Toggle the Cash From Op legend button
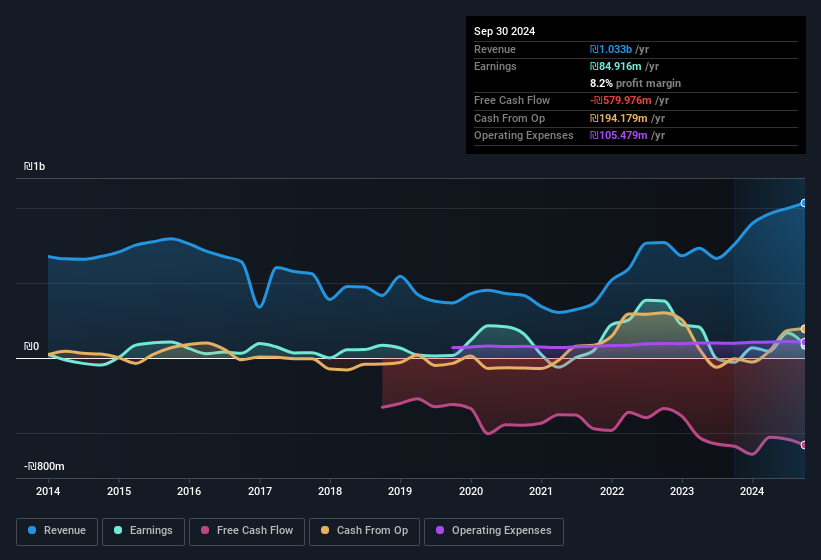821x560 pixels. [364, 531]
